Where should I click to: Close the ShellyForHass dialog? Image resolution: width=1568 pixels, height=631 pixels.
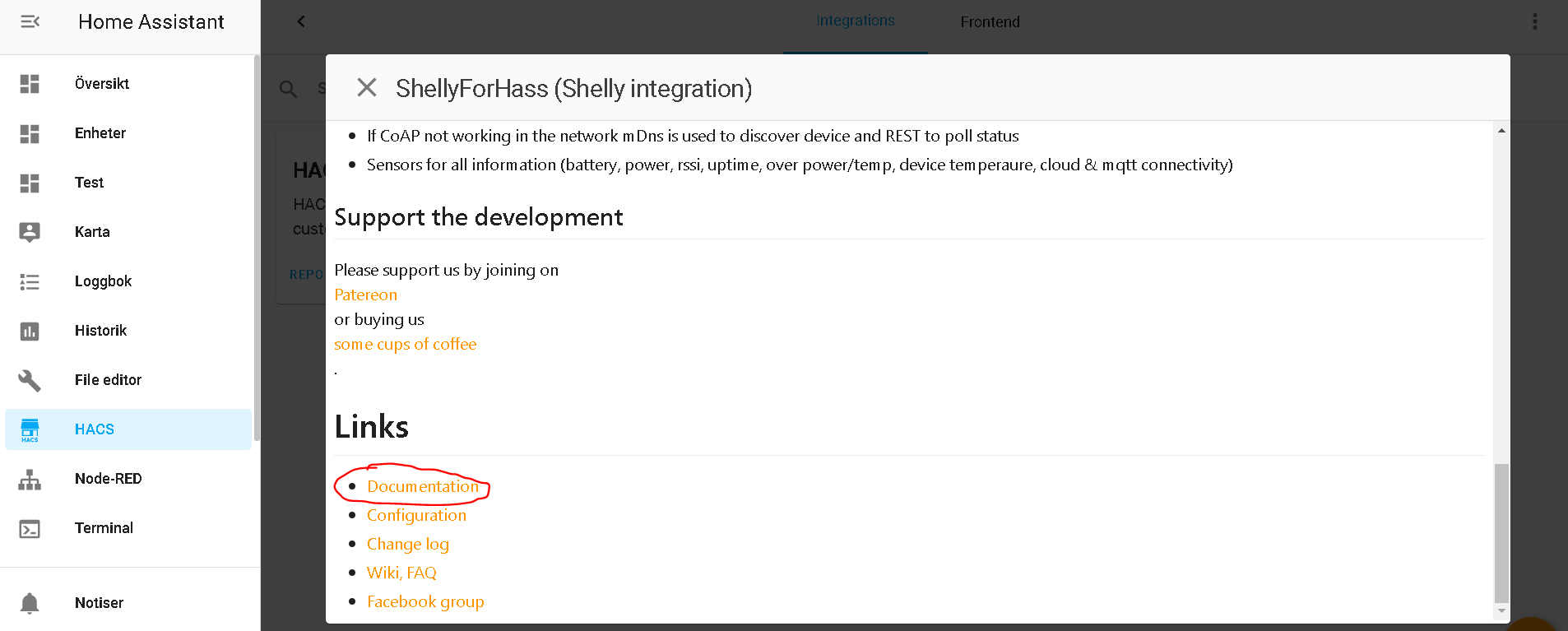click(367, 87)
